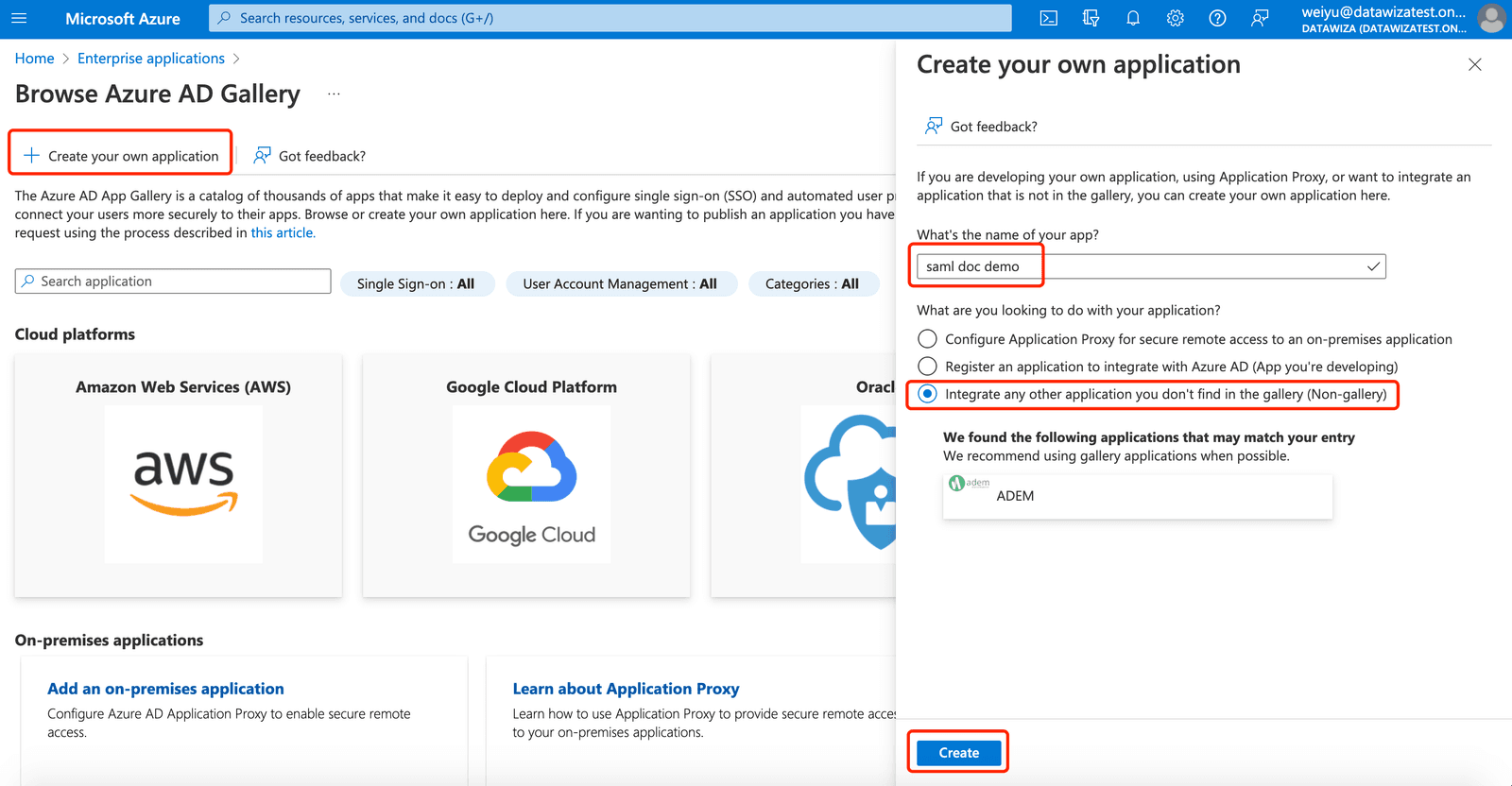Open Learn about Application Proxy link
The image size is (1512, 786).
(626, 689)
